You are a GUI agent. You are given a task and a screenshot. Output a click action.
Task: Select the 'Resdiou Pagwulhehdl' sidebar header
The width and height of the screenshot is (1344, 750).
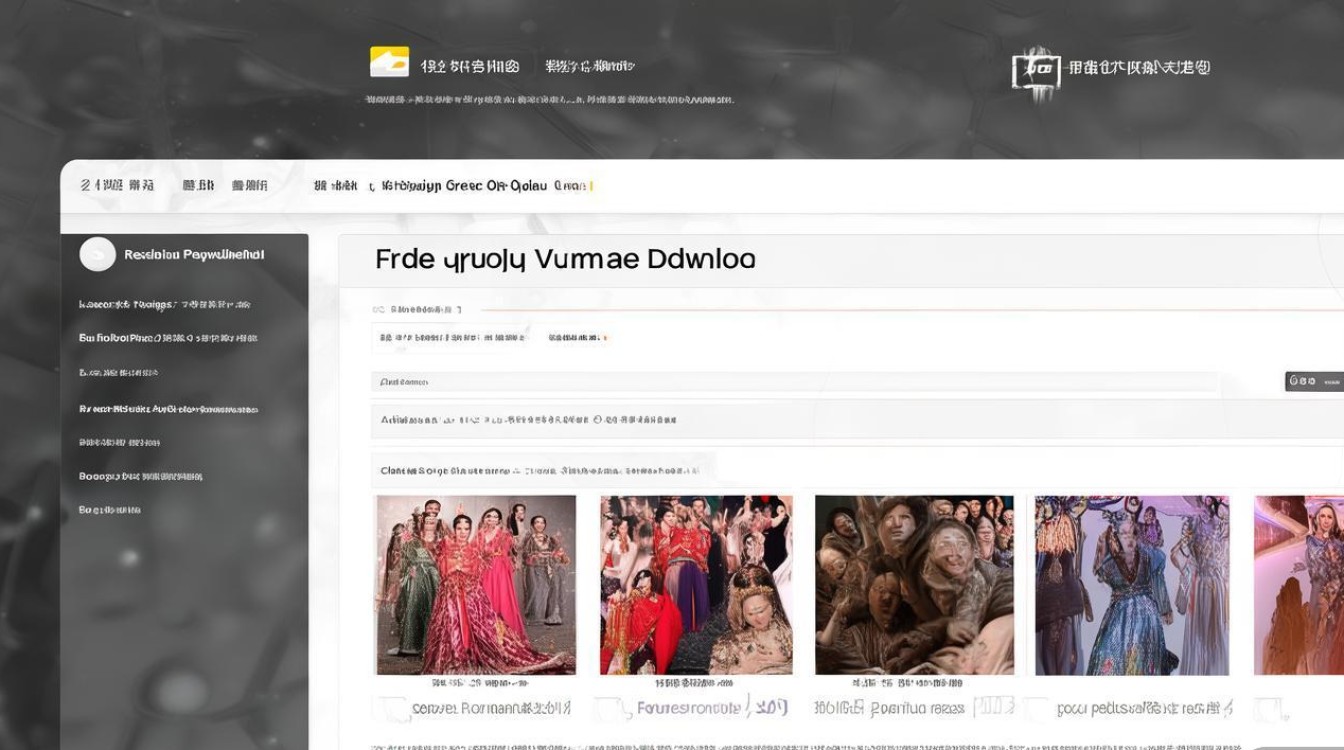[194, 255]
